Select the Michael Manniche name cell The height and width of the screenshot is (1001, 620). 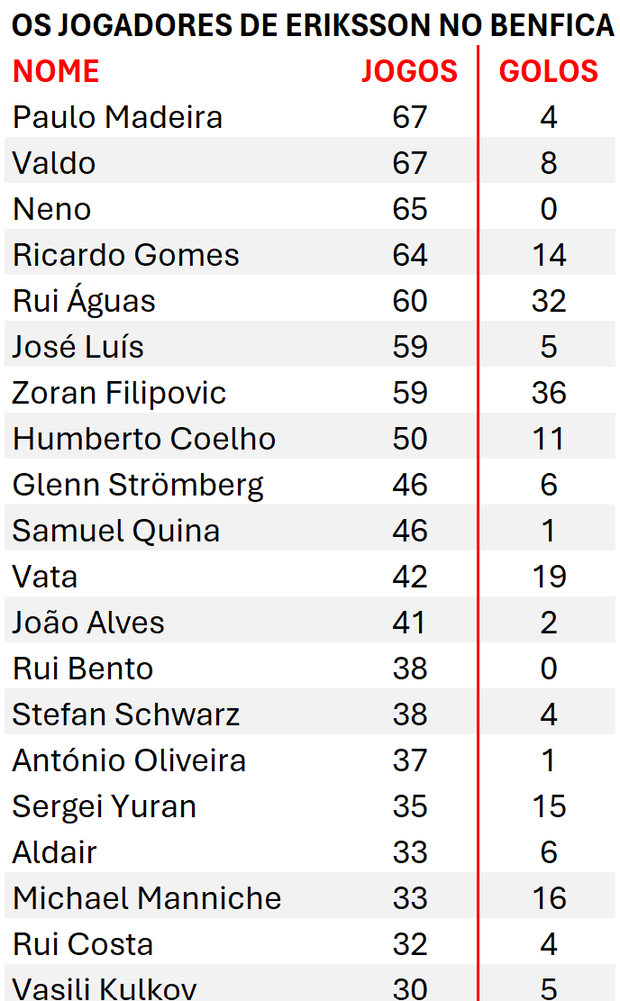147,898
